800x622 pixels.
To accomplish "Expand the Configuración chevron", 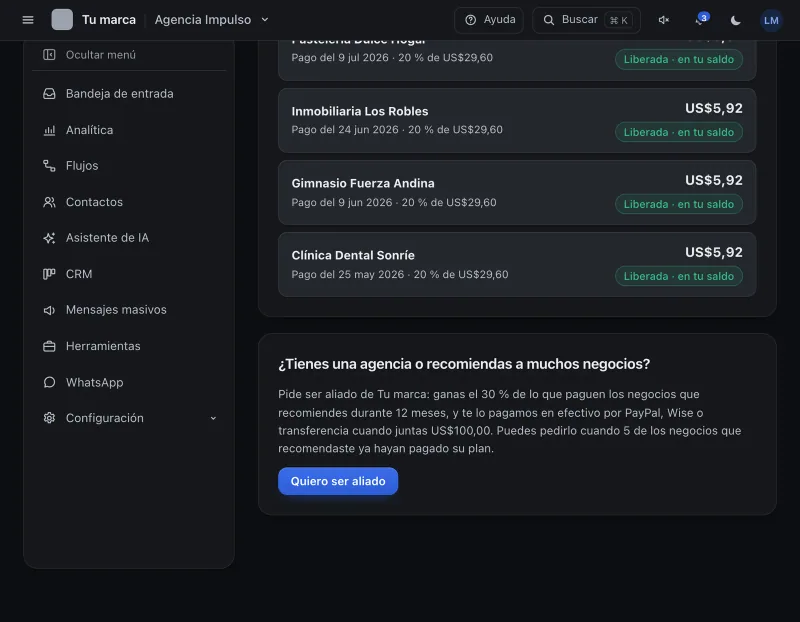I will 213,418.
